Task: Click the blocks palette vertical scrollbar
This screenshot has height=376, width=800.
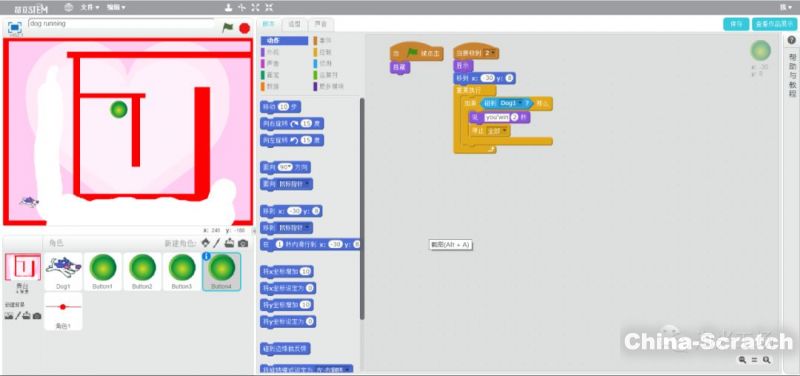Action: 362,209
